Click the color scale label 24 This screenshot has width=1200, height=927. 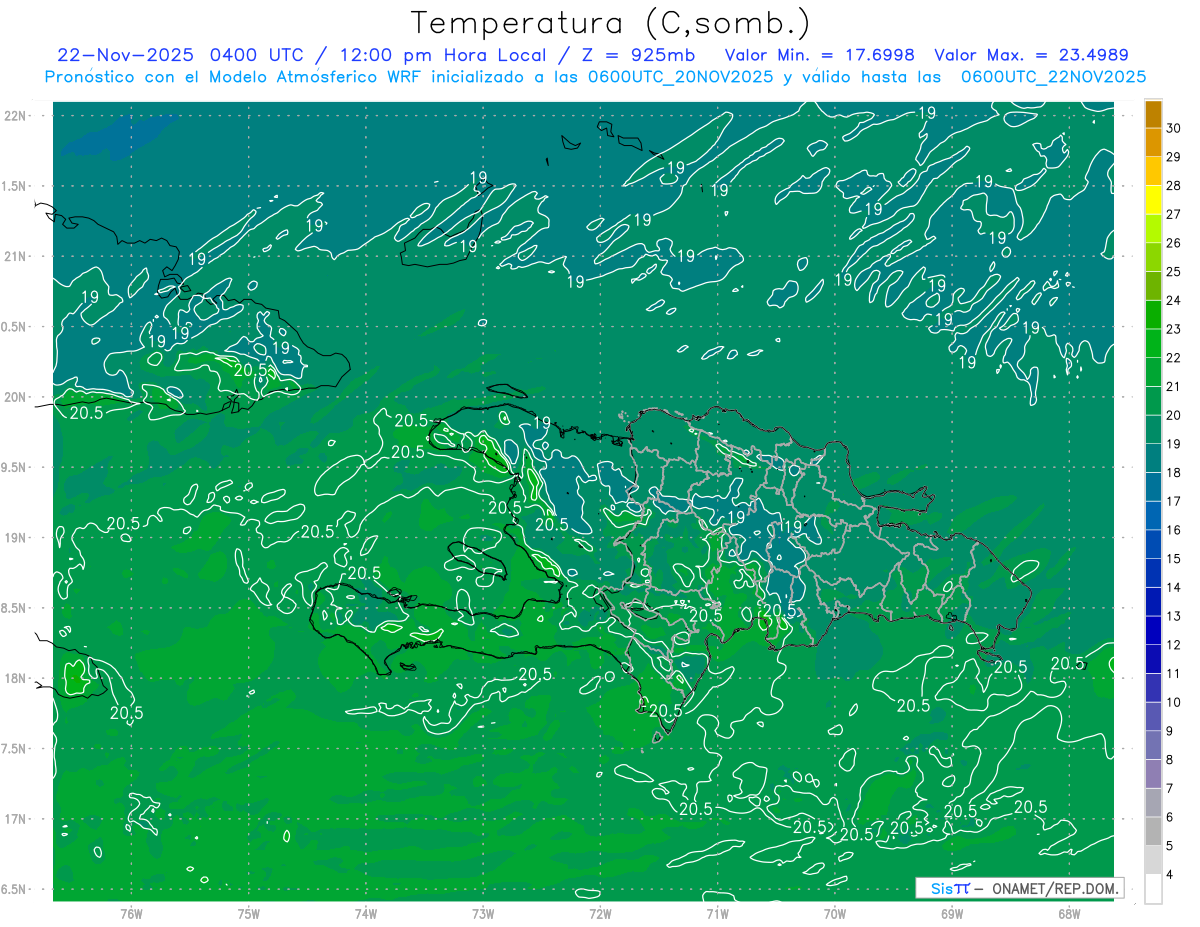click(x=1174, y=300)
